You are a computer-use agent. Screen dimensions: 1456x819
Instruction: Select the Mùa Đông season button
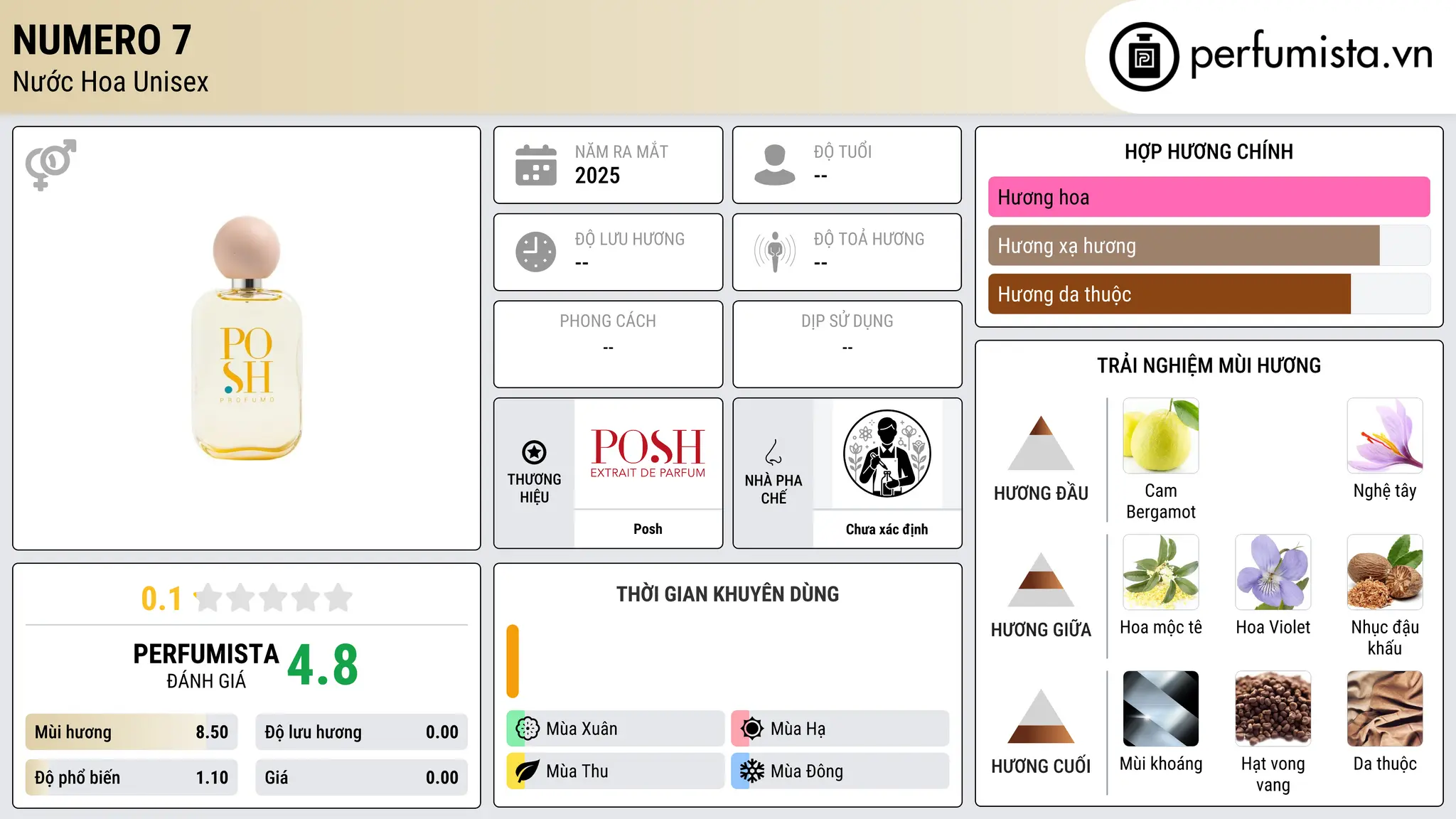click(840, 771)
